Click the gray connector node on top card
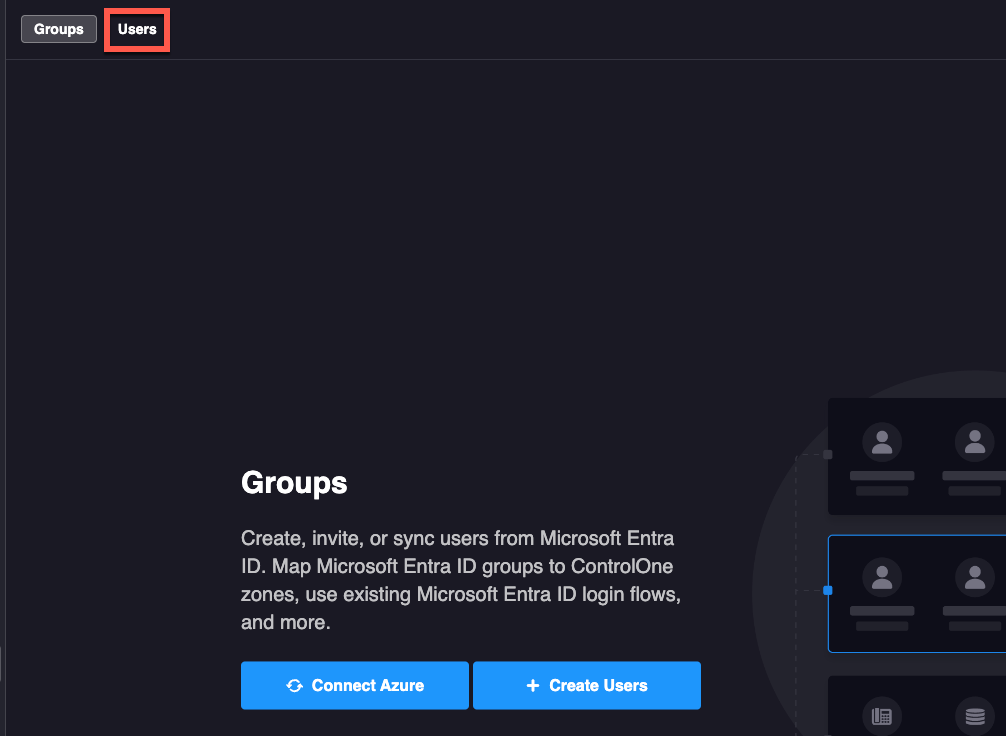Screen dimensions: 1006x736 [x=827, y=454]
